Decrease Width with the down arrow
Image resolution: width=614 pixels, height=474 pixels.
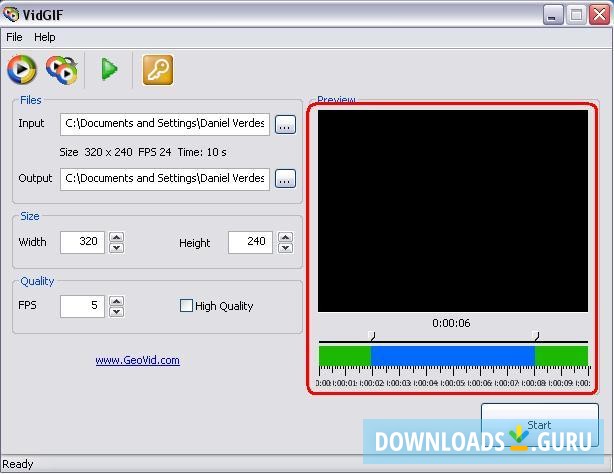tap(117, 248)
